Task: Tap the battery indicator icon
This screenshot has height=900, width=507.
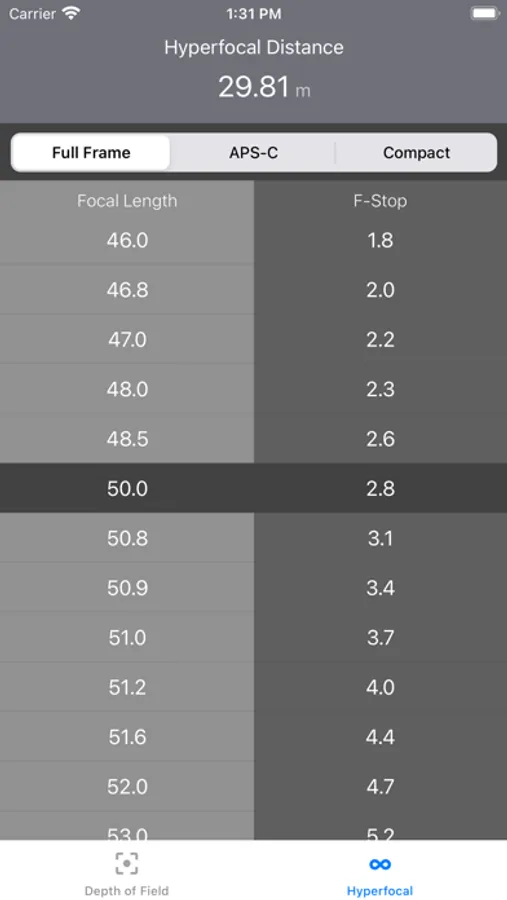Action: click(x=485, y=14)
